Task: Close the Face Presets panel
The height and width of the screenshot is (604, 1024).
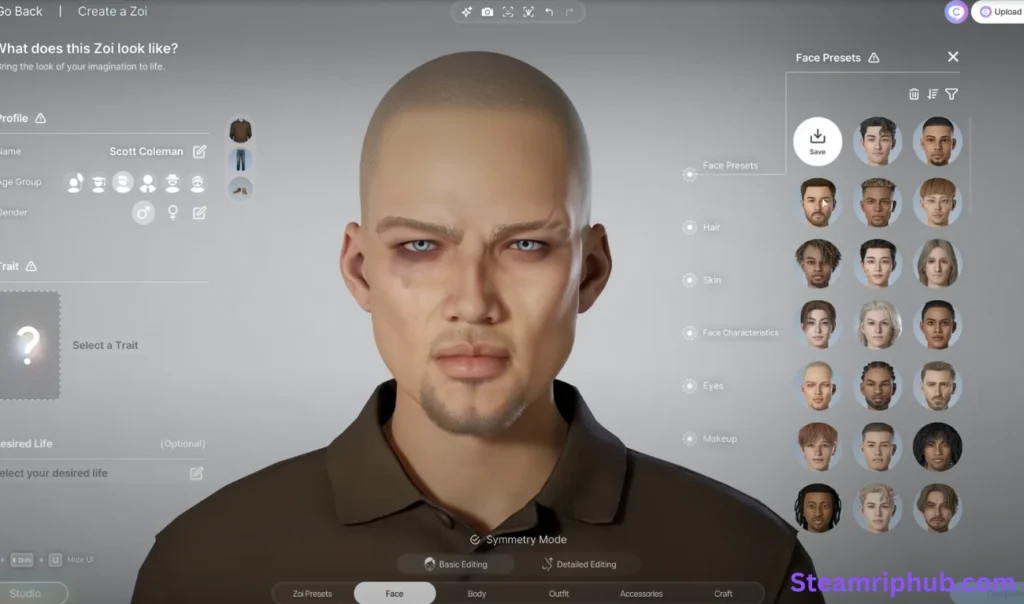Action: [953, 57]
